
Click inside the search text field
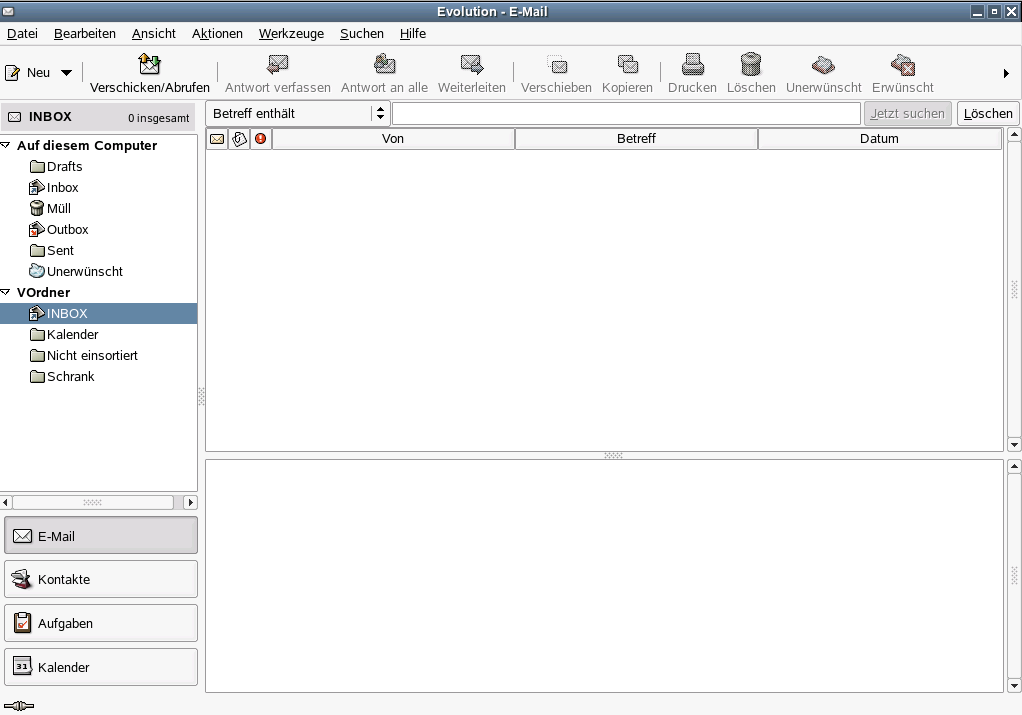pyautogui.click(x=625, y=113)
